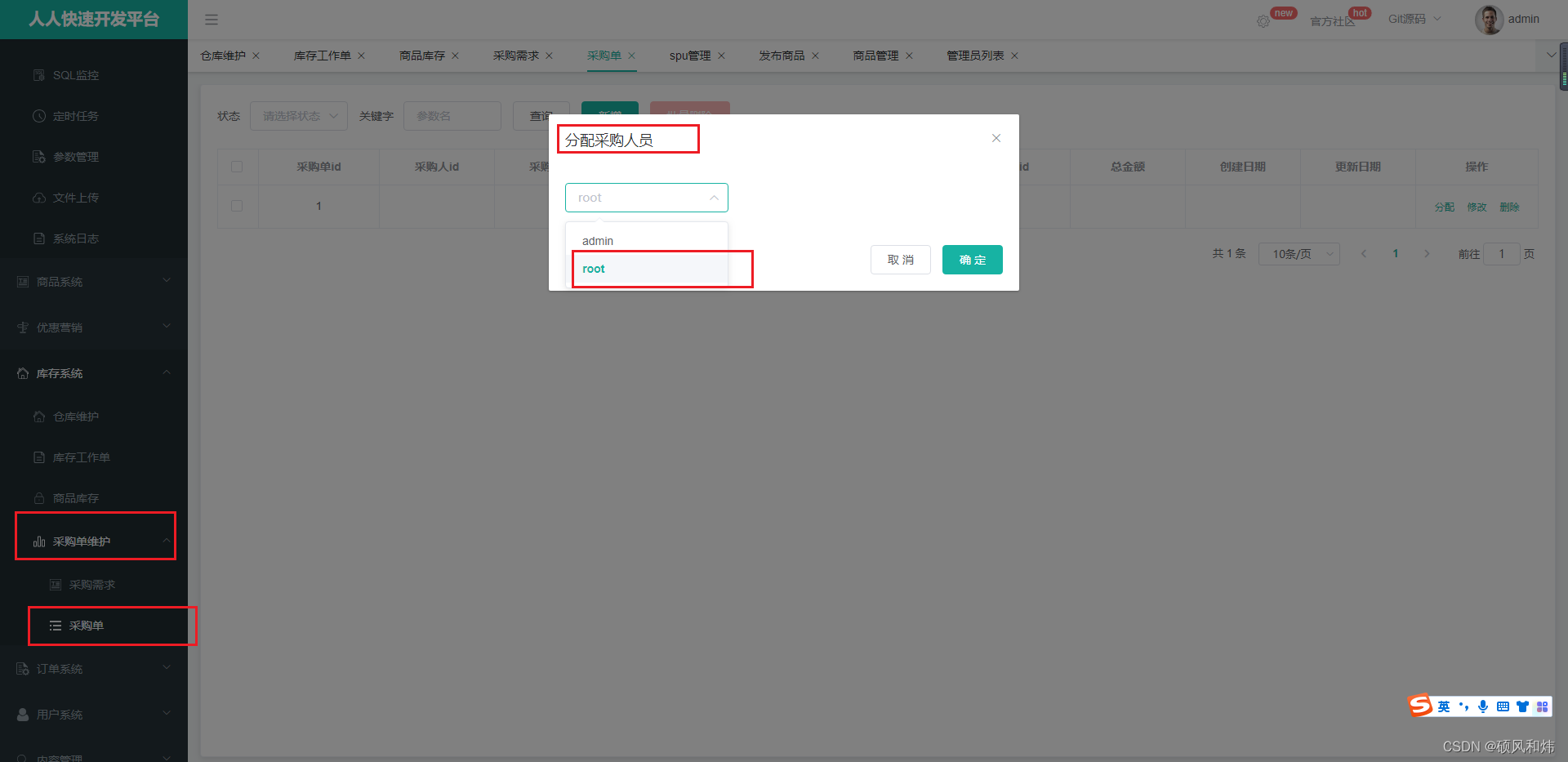The image size is (1568, 762).
Task: Open the 请选择状态 status dropdown
Action: [298, 115]
